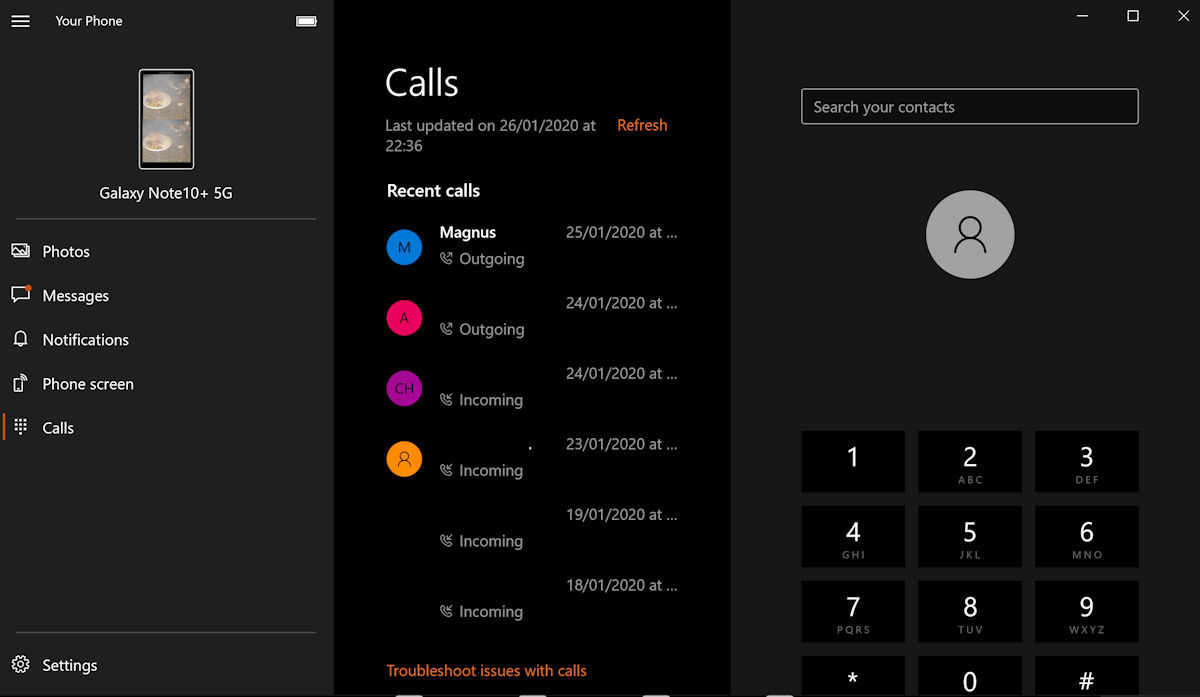Select the pink A contact avatar

[404, 318]
